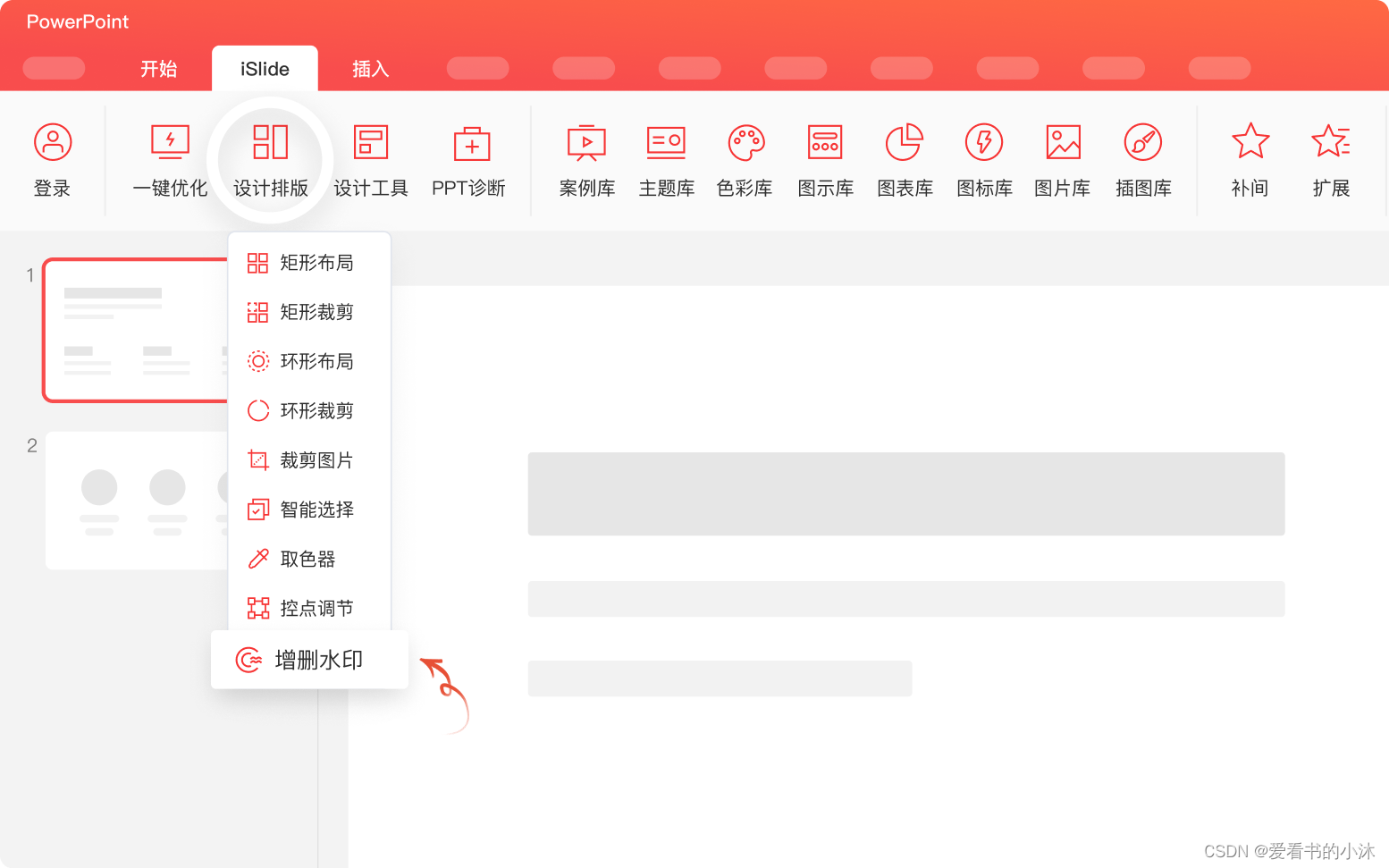The image size is (1389, 868).
Task: Select 裁剪图片 crop picture entry
Action: 309,460
